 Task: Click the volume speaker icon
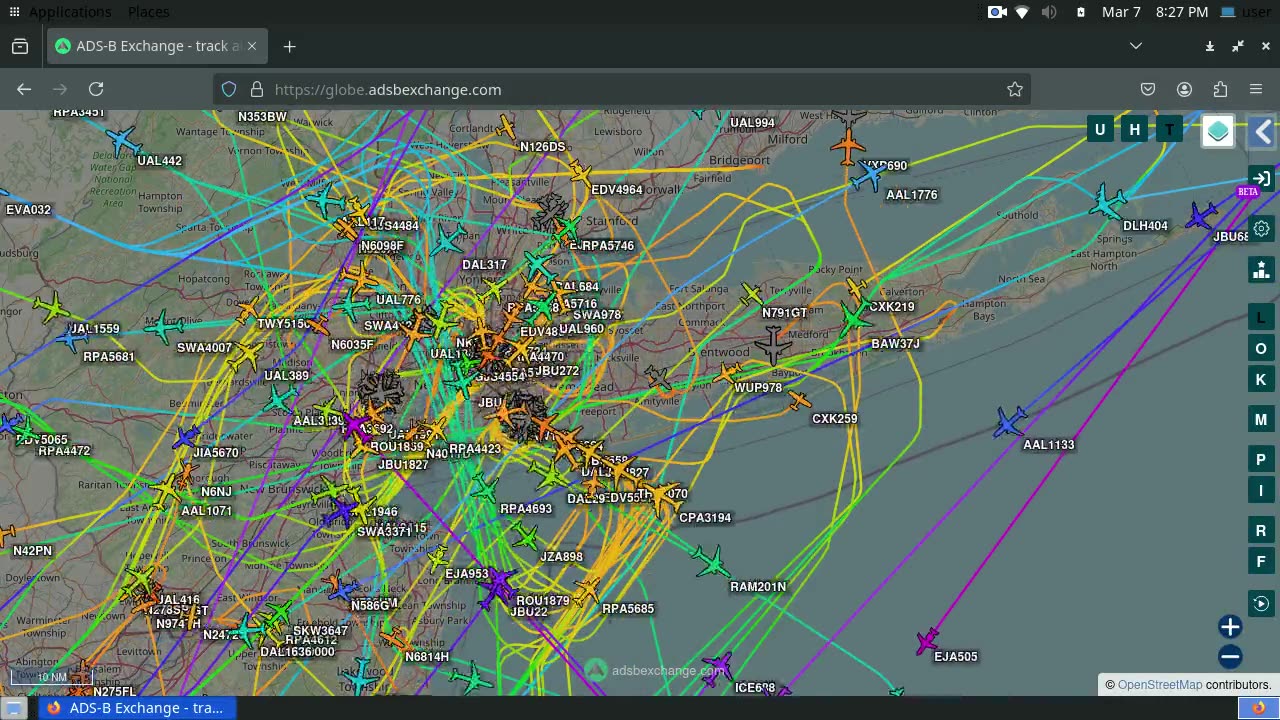(1049, 12)
